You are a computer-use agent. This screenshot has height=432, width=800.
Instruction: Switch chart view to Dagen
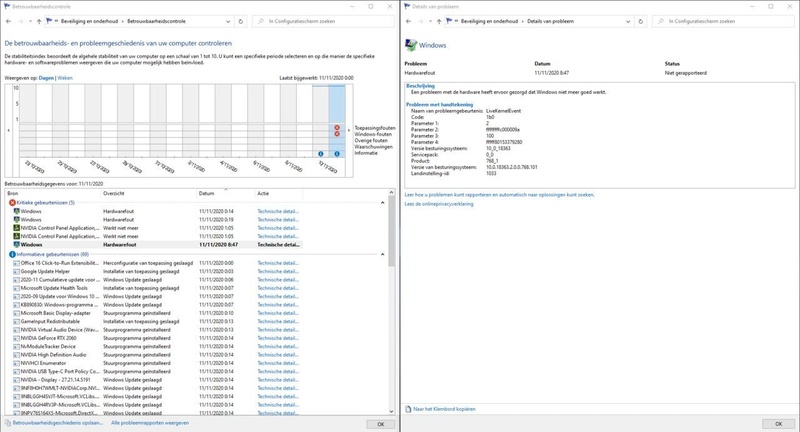coord(46,78)
